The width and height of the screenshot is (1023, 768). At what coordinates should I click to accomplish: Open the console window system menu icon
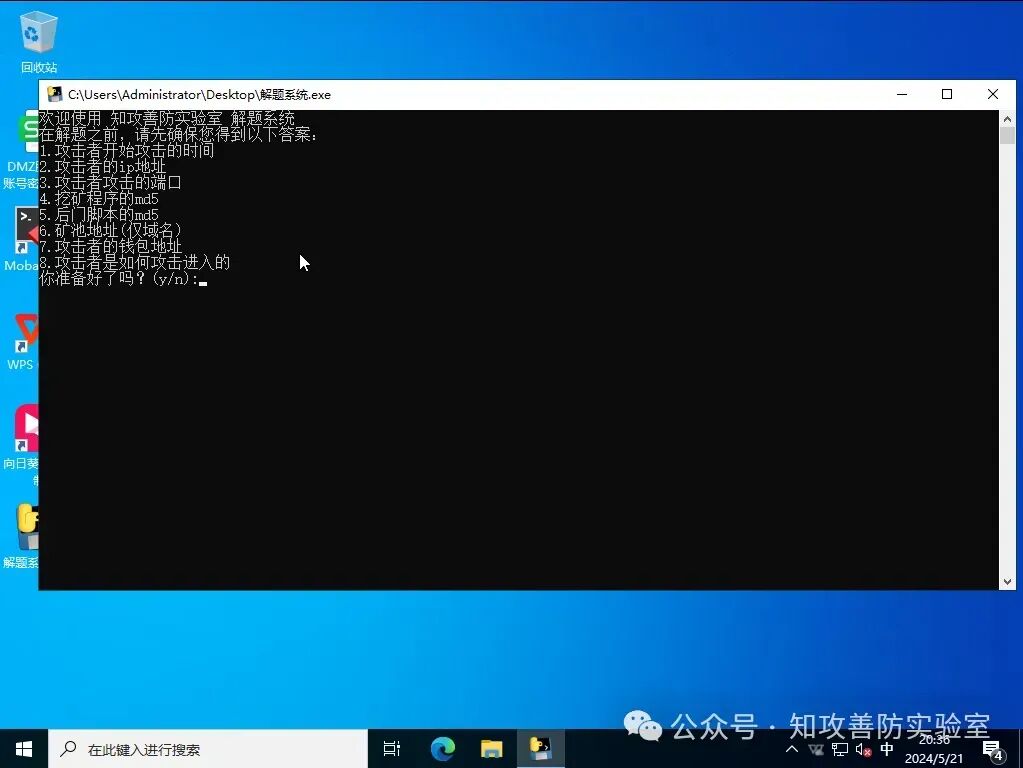point(53,94)
